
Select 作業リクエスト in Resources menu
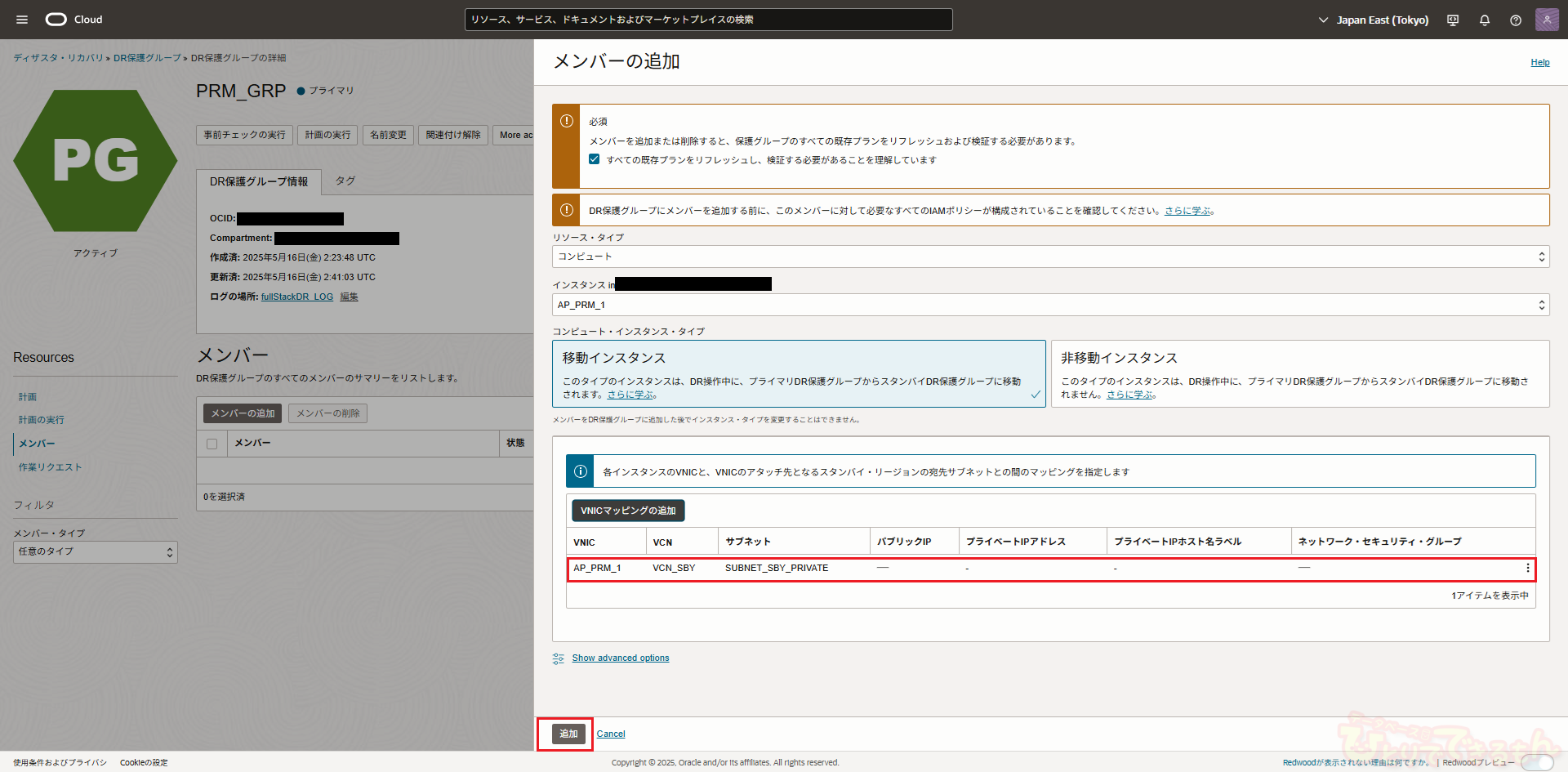(51, 467)
